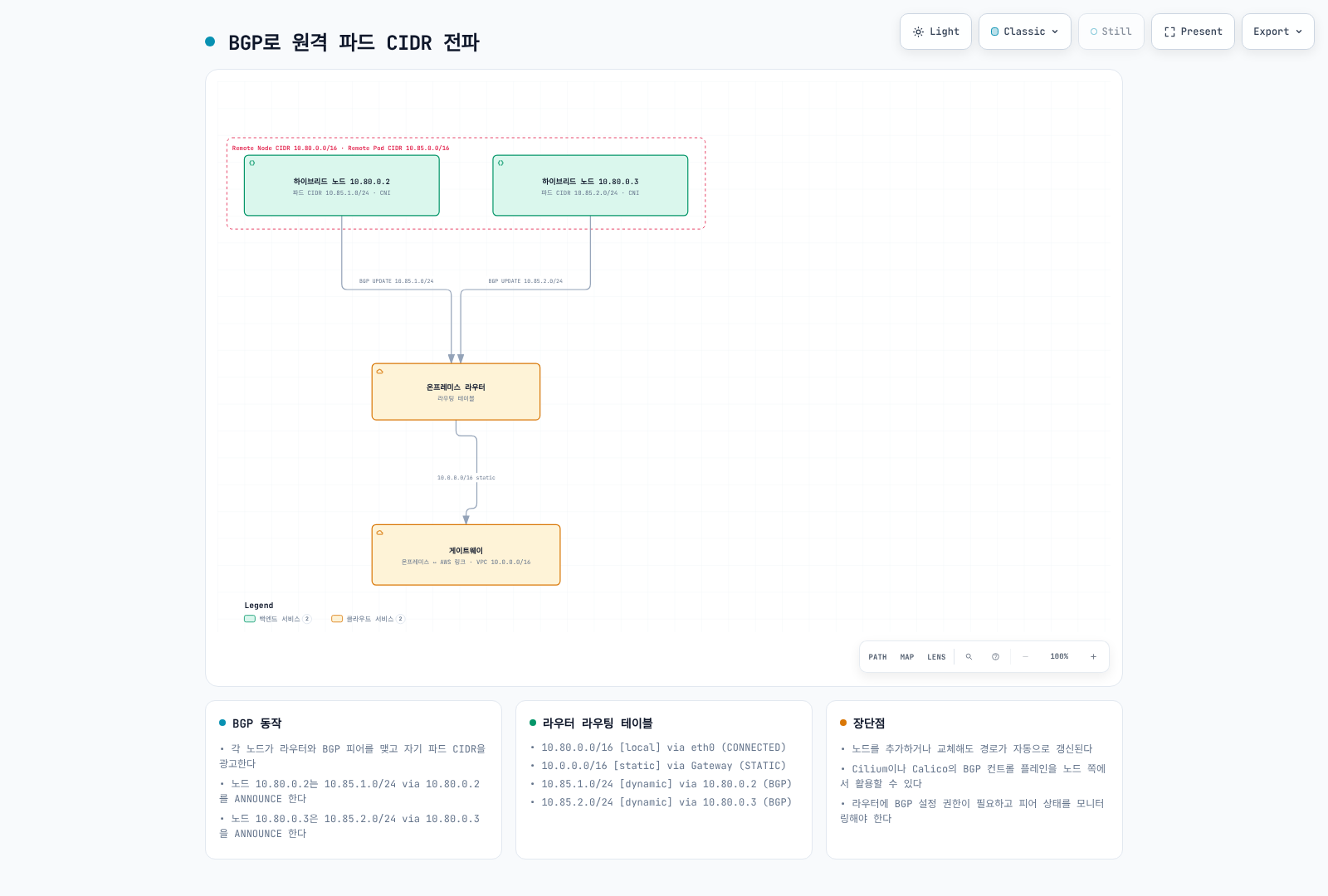Switch to MAP view mode
1328x896 pixels.
(x=907, y=657)
